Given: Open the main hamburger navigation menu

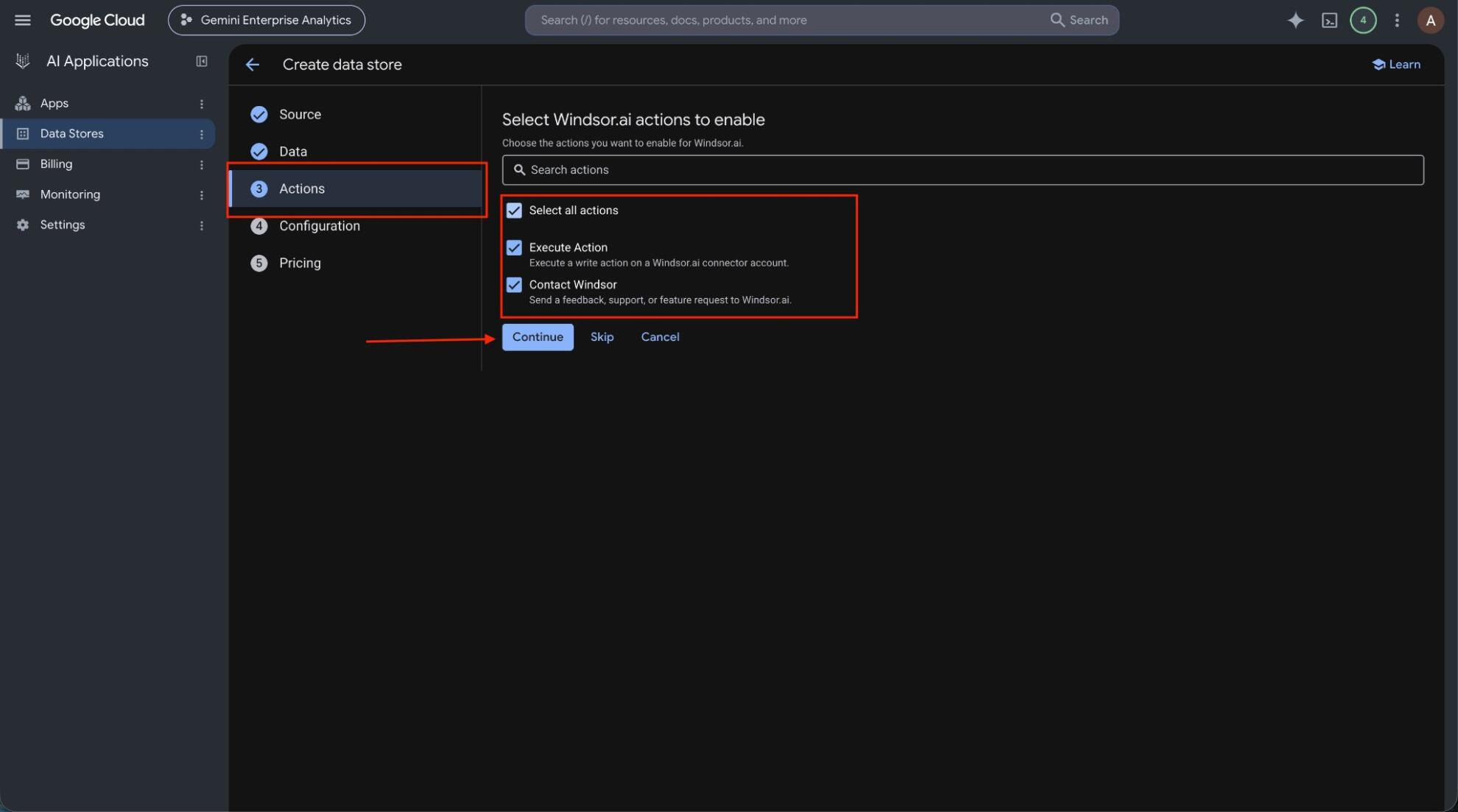Looking at the screenshot, I should (23, 20).
